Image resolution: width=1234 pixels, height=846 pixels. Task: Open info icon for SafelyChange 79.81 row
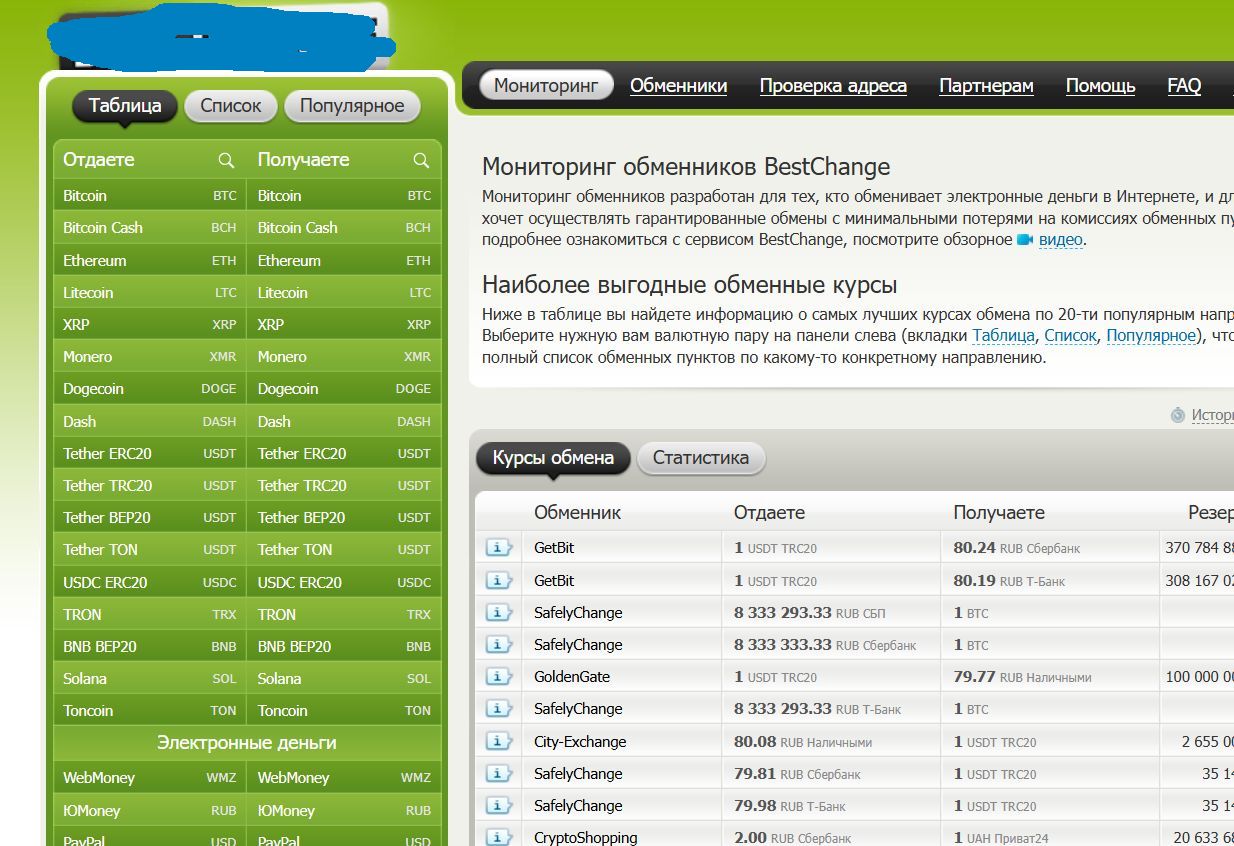click(x=498, y=773)
